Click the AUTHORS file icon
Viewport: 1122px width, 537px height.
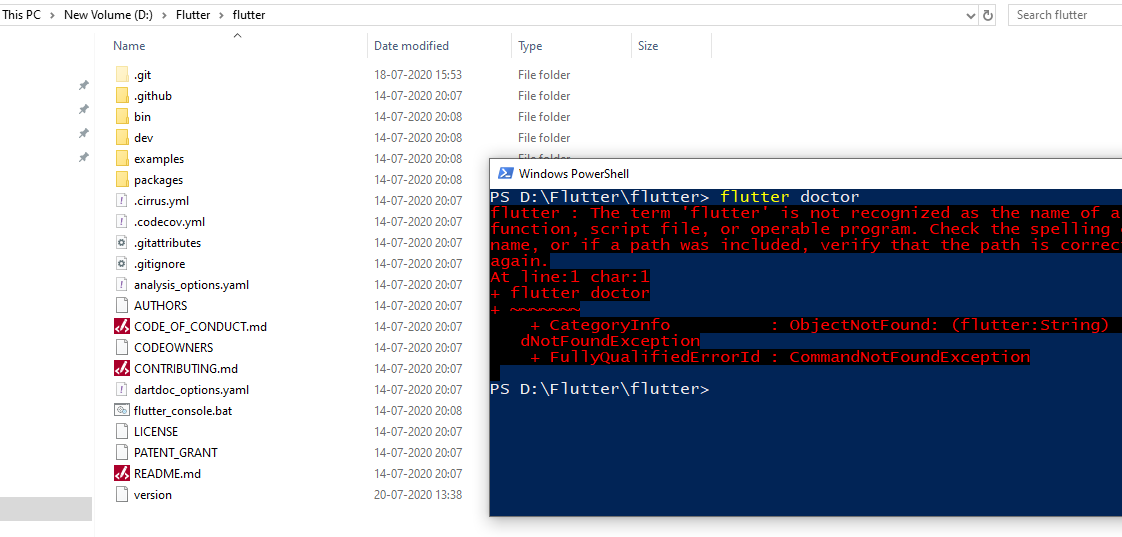click(x=122, y=306)
